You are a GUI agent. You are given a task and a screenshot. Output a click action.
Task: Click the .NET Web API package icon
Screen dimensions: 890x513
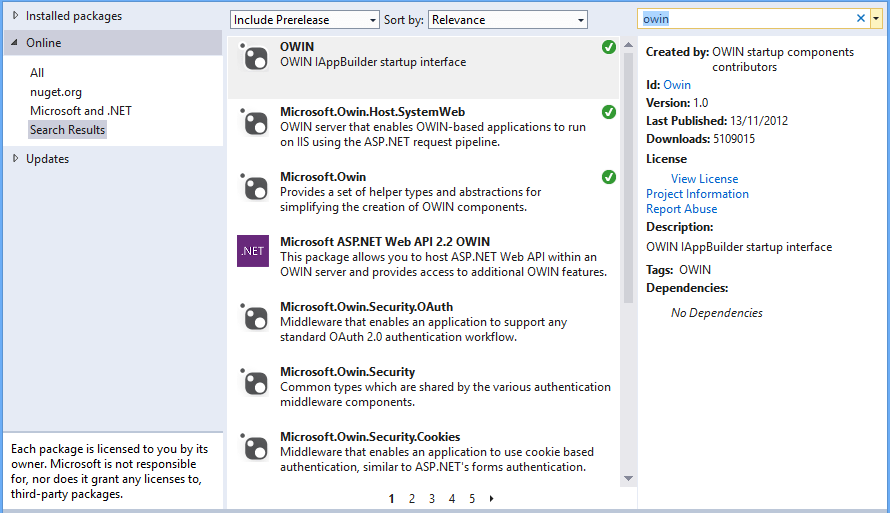click(x=253, y=251)
